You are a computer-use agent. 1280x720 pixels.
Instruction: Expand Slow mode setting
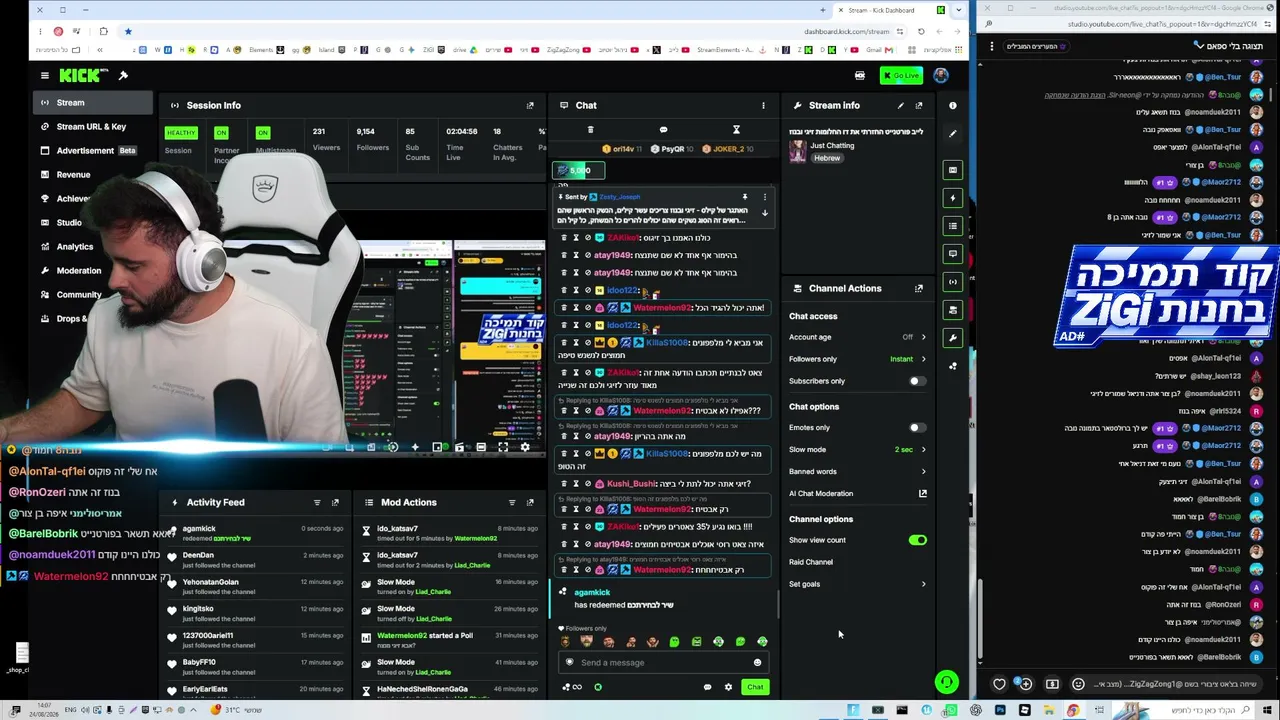click(x=923, y=450)
